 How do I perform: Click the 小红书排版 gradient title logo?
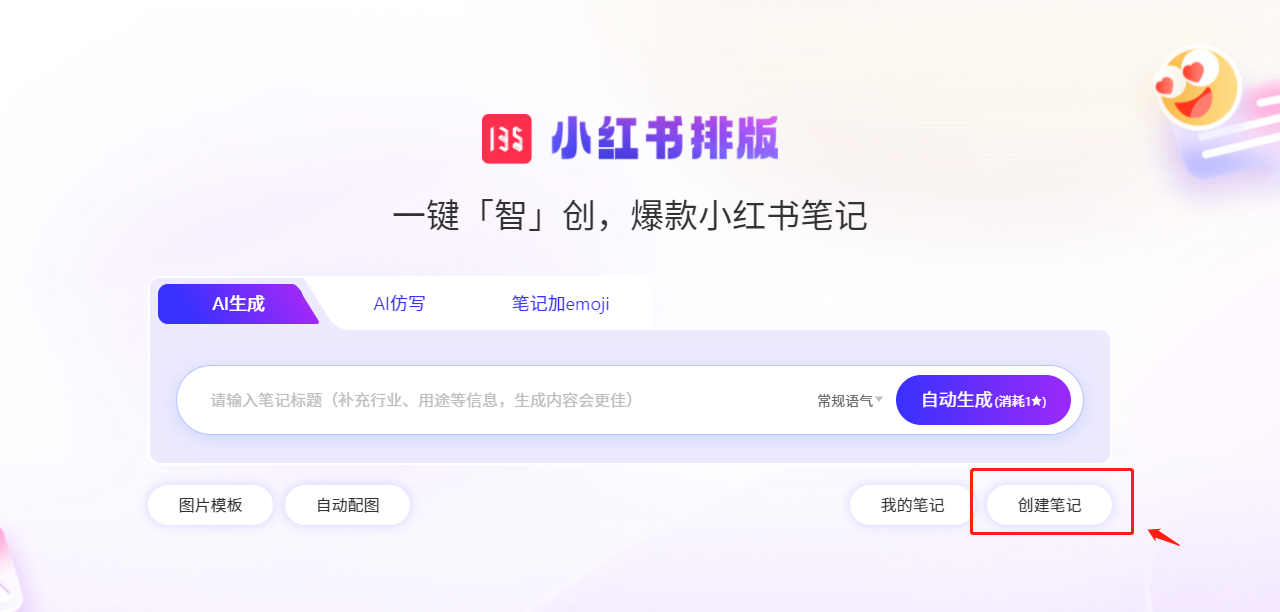(x=664, y=139)
